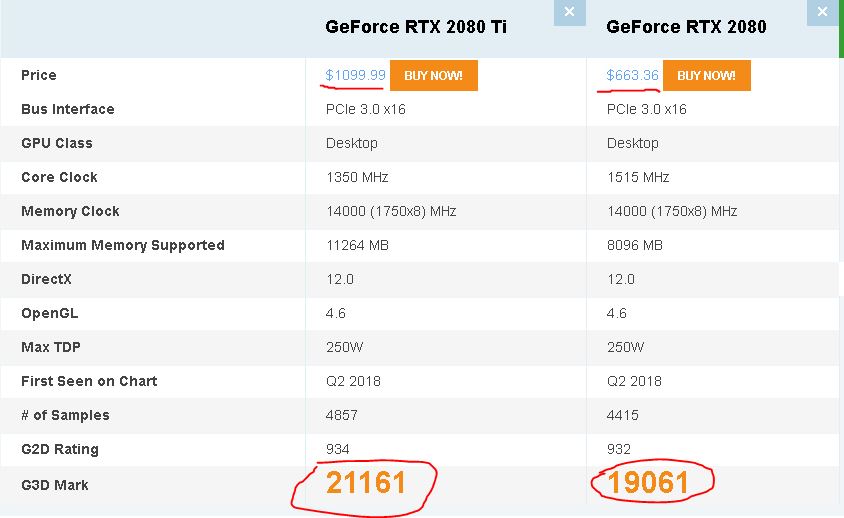Click the 1350 MHz core clock value

(x=357, y=177)
